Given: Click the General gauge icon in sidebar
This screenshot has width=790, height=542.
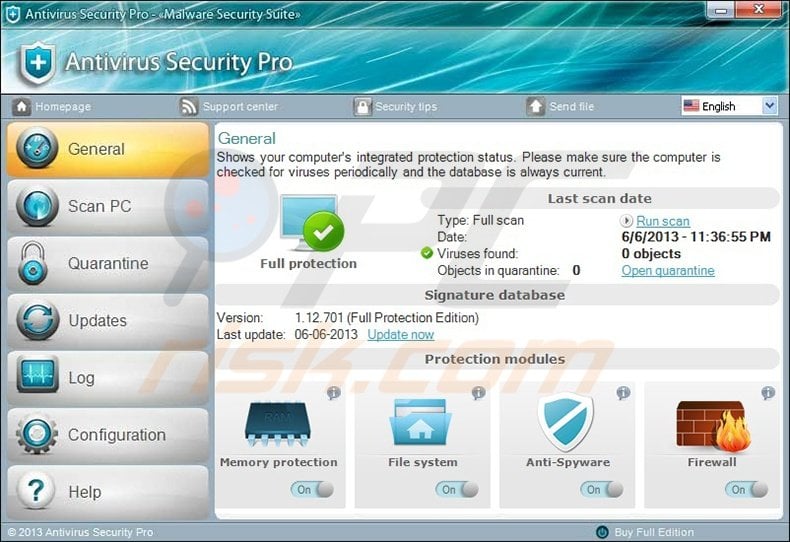Looking at the screenshot, I should (37, 148).
